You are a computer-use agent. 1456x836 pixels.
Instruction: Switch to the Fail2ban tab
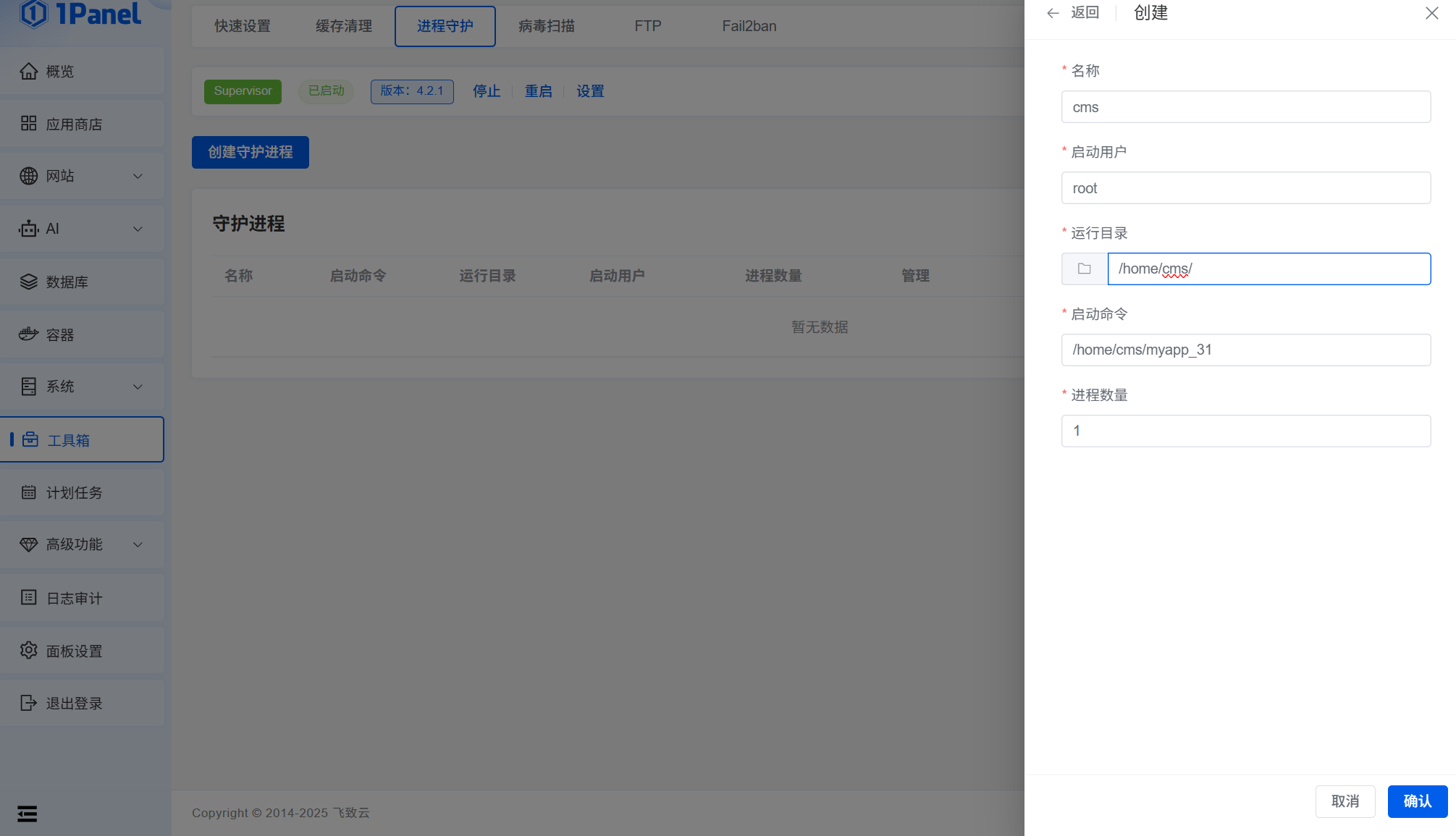click(x=749, y=26)
